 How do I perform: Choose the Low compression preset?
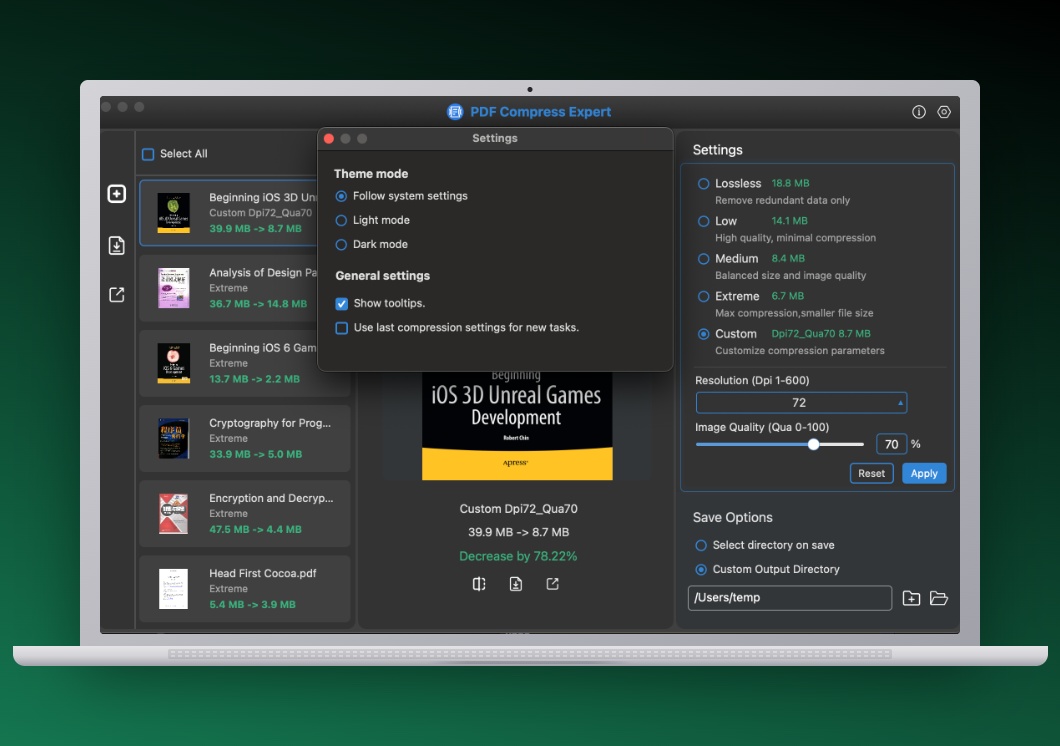click(704, 221)
